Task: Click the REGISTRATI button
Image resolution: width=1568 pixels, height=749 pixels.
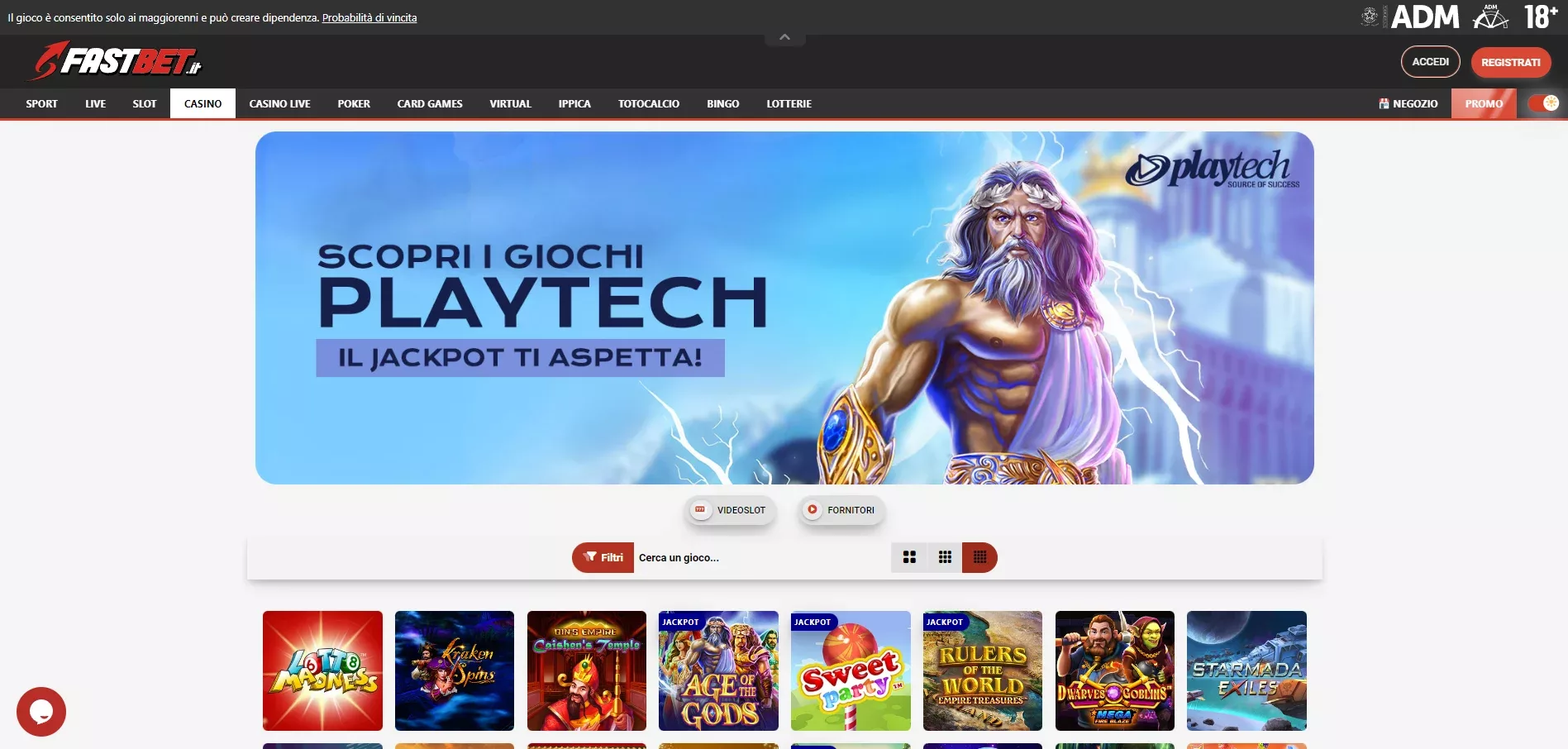Action: pyautogui.click(x=1511, y=61)
